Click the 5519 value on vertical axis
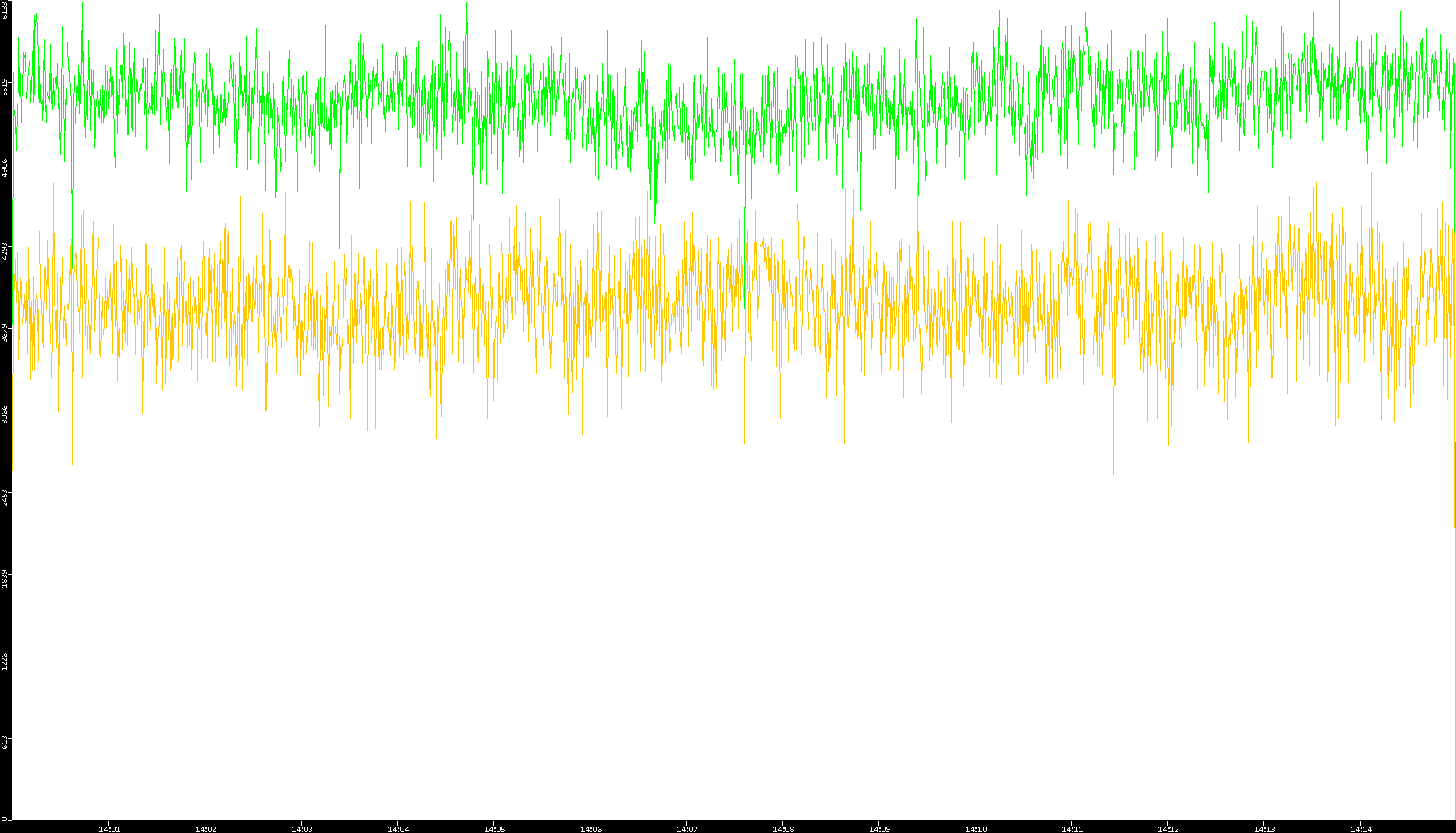 [x=6, y=87]
